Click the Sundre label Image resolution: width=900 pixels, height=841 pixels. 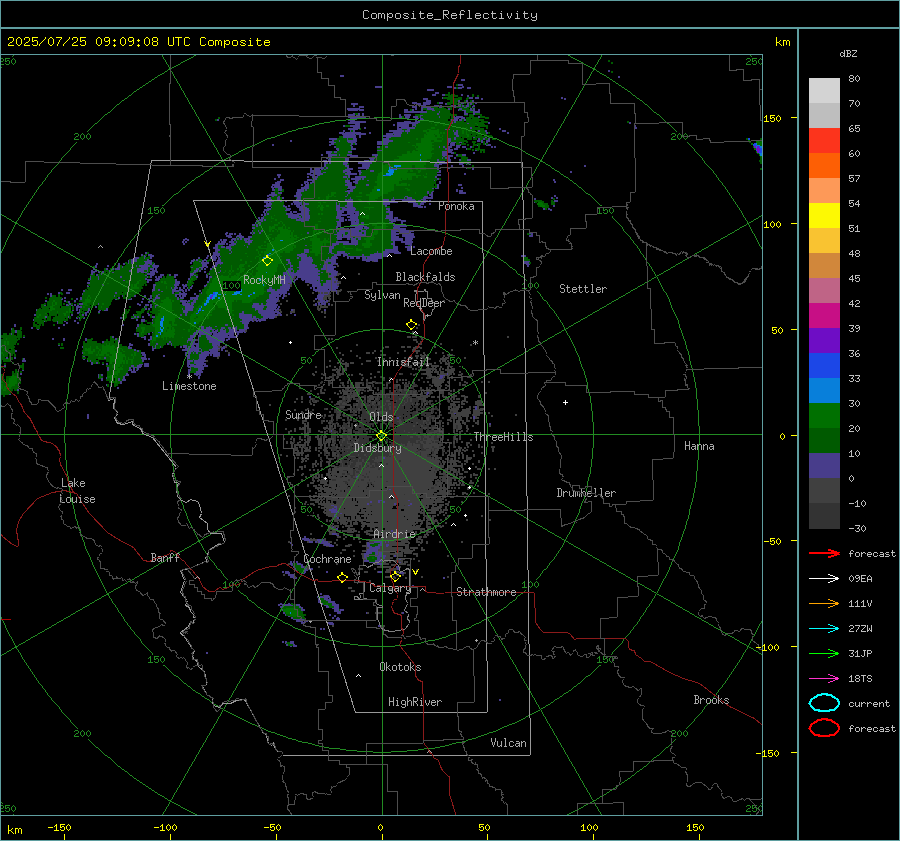click(304, 414)
